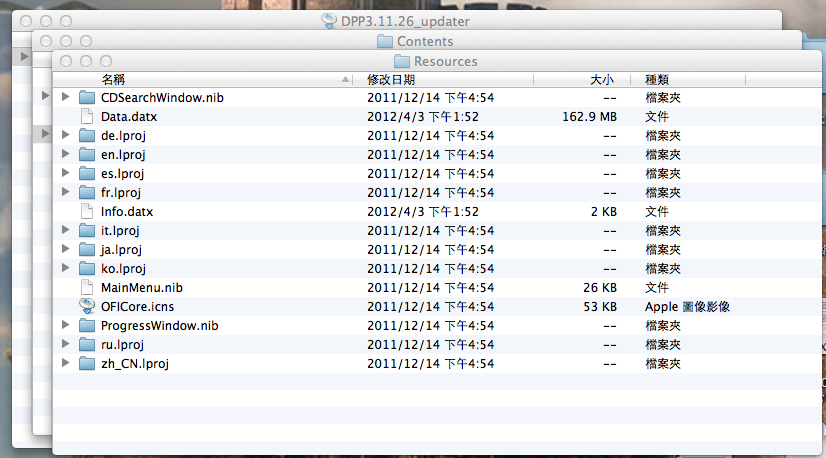Click the ja.lproj folder icon

pyautogui.click(x=87, y=249)
